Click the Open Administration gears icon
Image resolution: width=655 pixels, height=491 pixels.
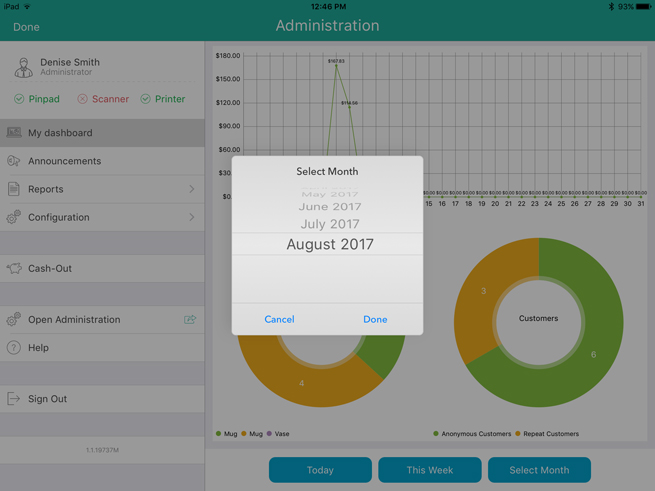click(x=14, y=319)
